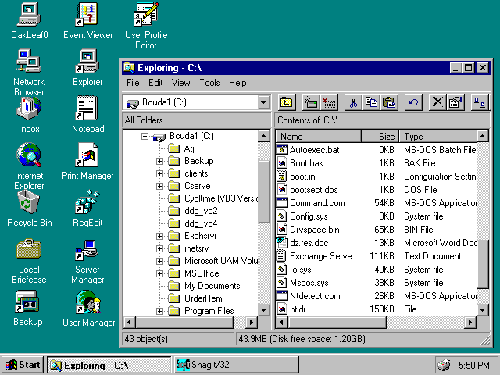Click the Undo arrow toolbar icon

(x=414, y=103)
